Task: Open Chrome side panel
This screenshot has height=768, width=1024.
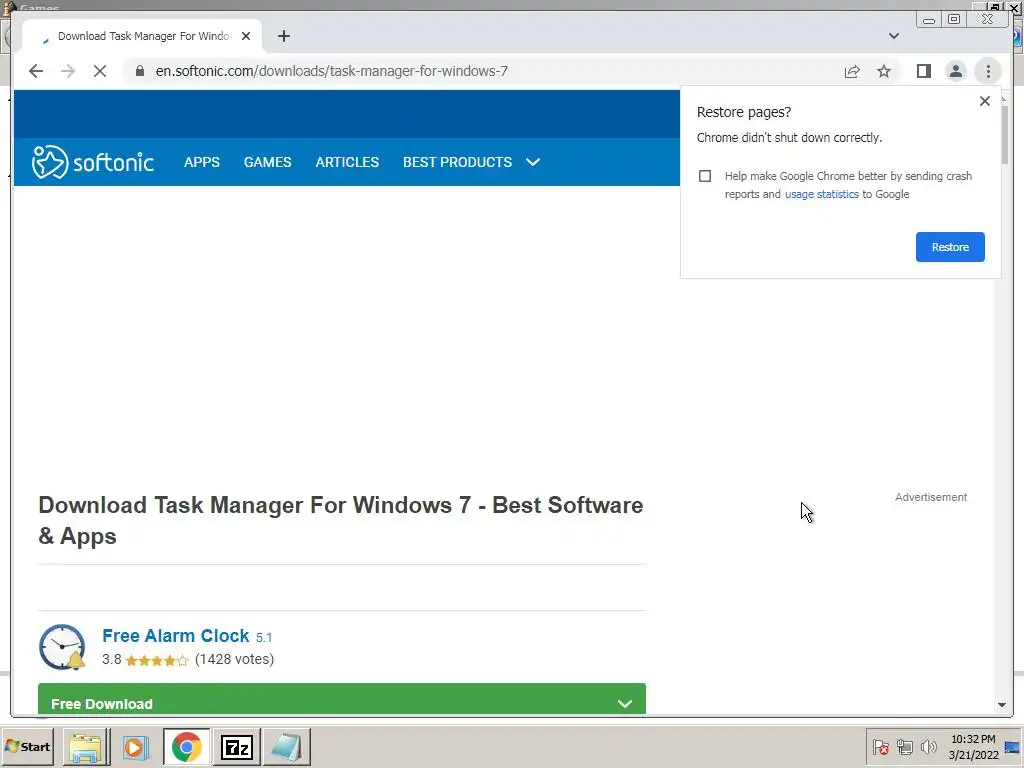Action: (x=923, y=71)
